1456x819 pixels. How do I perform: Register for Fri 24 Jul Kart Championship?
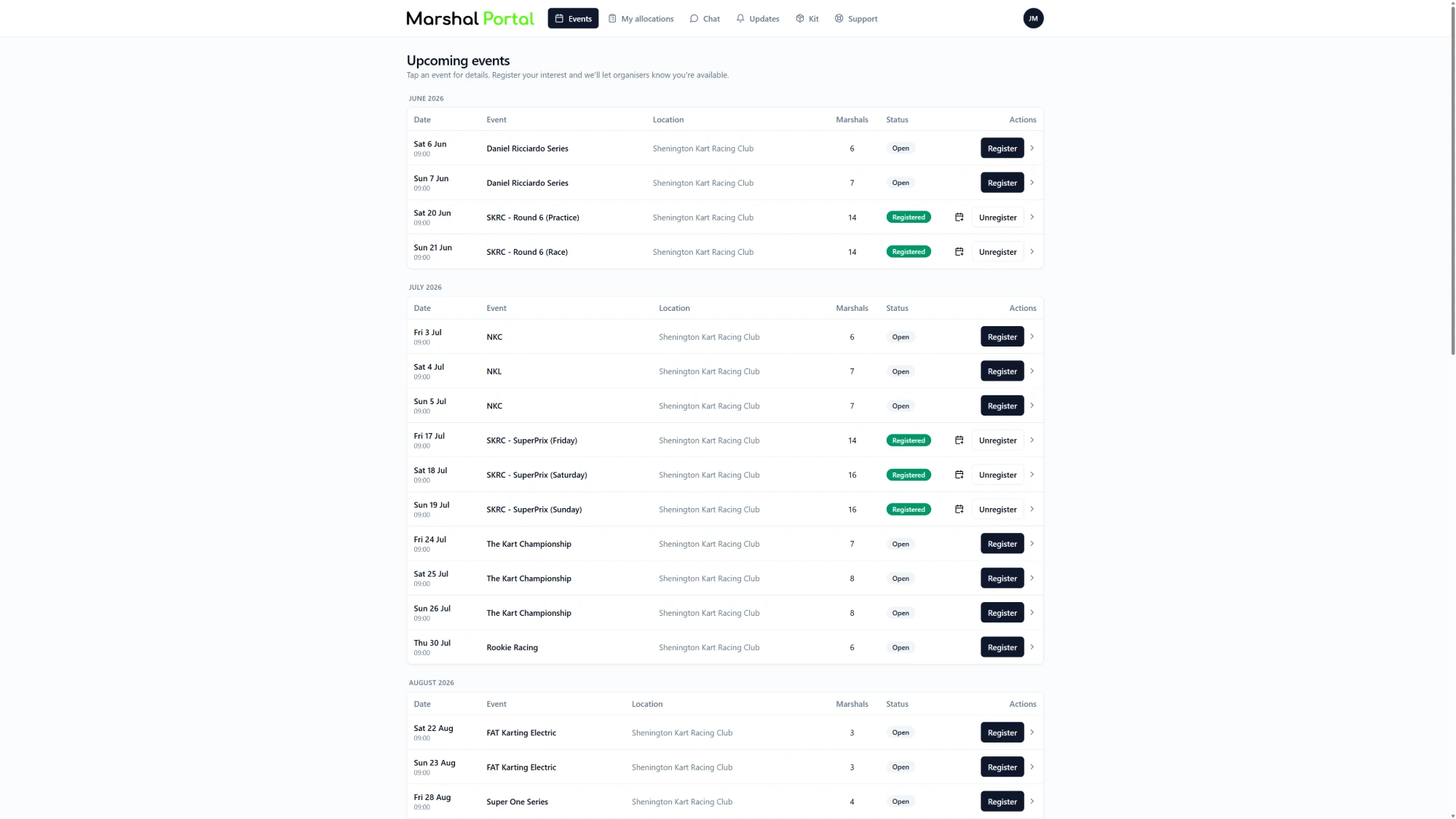click(x=1002, y=544)
